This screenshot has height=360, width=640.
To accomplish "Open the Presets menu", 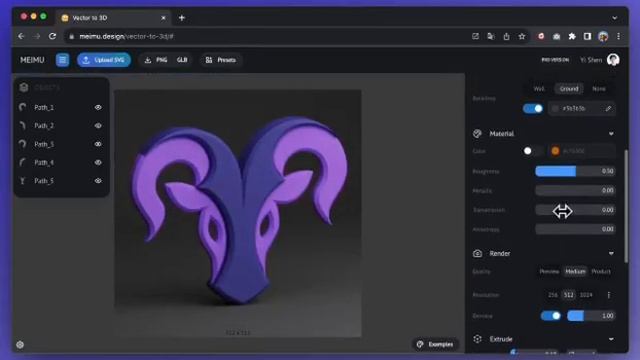I will [221, 60].
